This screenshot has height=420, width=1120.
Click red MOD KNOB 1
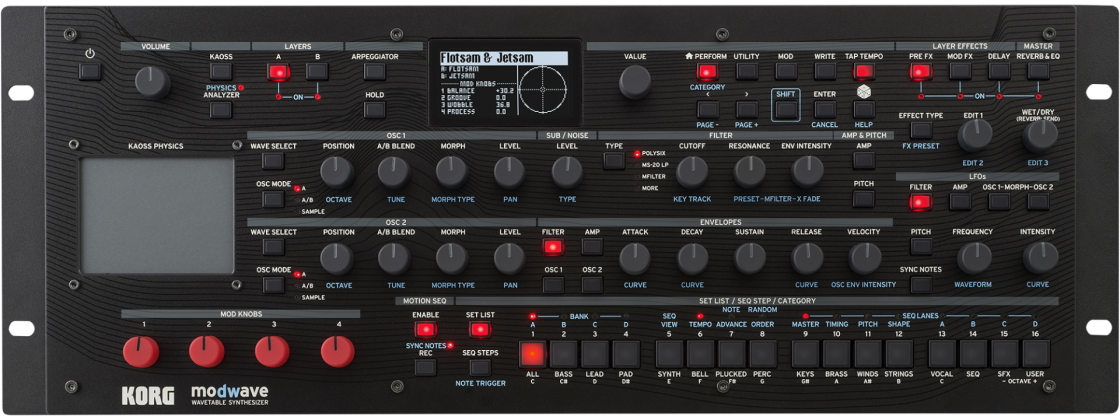[141, 351]
